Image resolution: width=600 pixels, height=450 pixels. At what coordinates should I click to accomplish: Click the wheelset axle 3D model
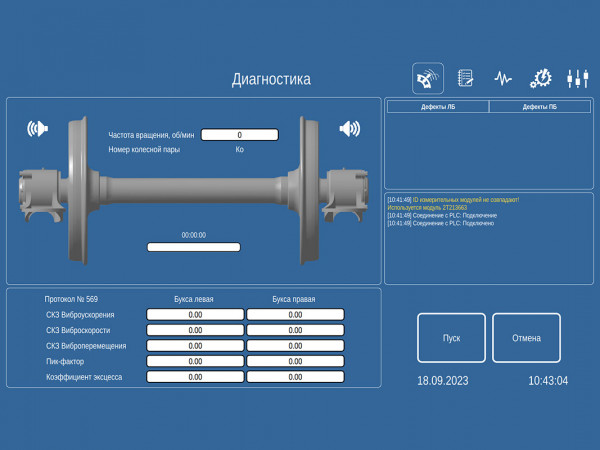pyautogui.click(x=194, y=191)
